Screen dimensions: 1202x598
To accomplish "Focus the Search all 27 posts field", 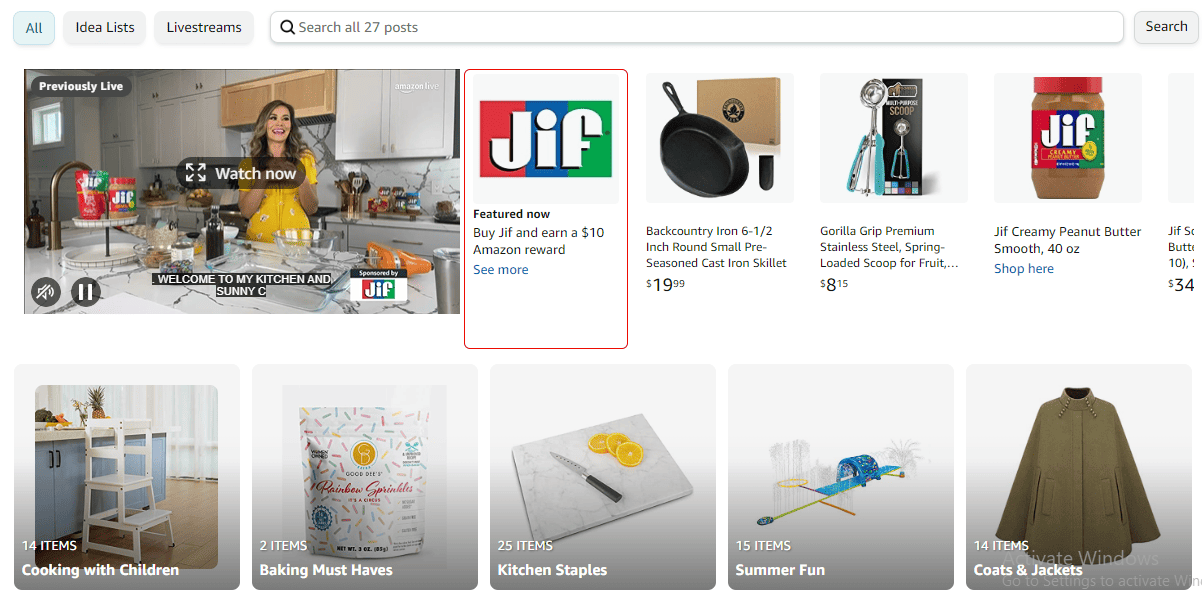I will [x=697, y=27].
